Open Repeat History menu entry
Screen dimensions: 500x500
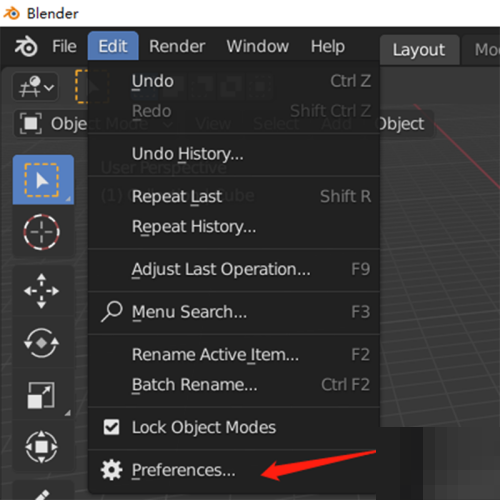pos(234,227)
